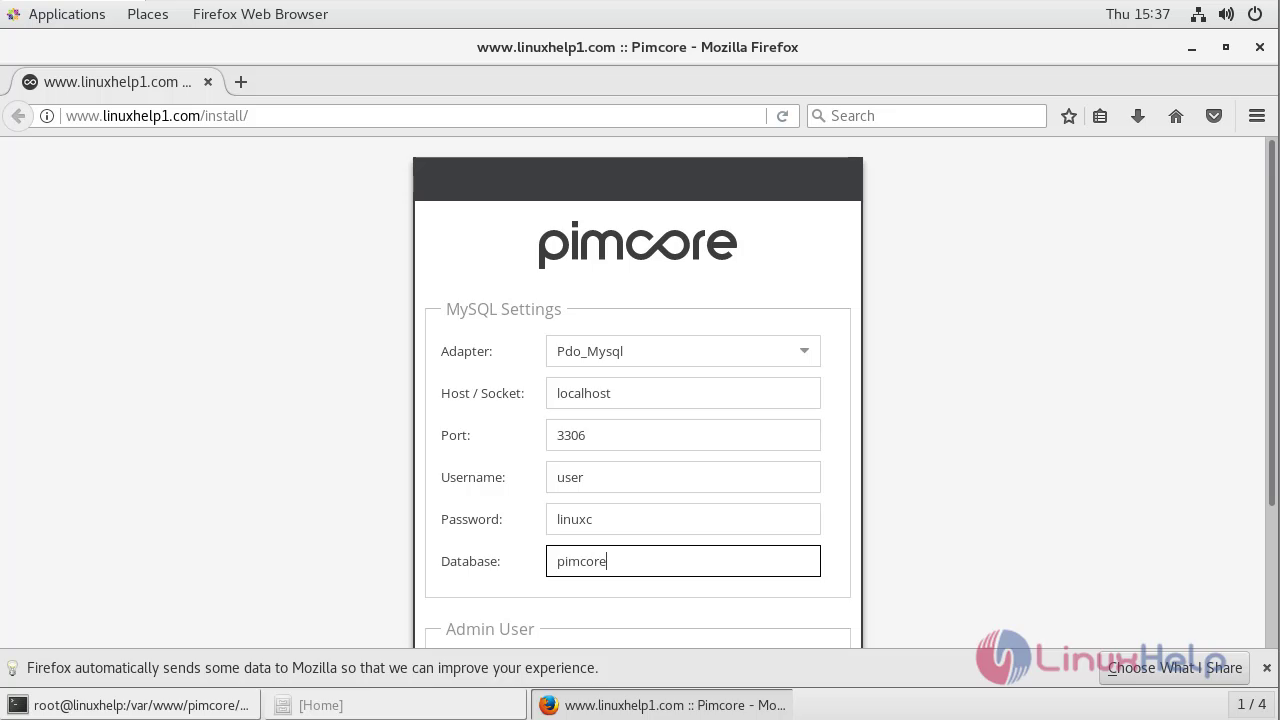Open the Places menu
The width and height of the screenshot is (1280, 720).
click(x=148, y=14)
